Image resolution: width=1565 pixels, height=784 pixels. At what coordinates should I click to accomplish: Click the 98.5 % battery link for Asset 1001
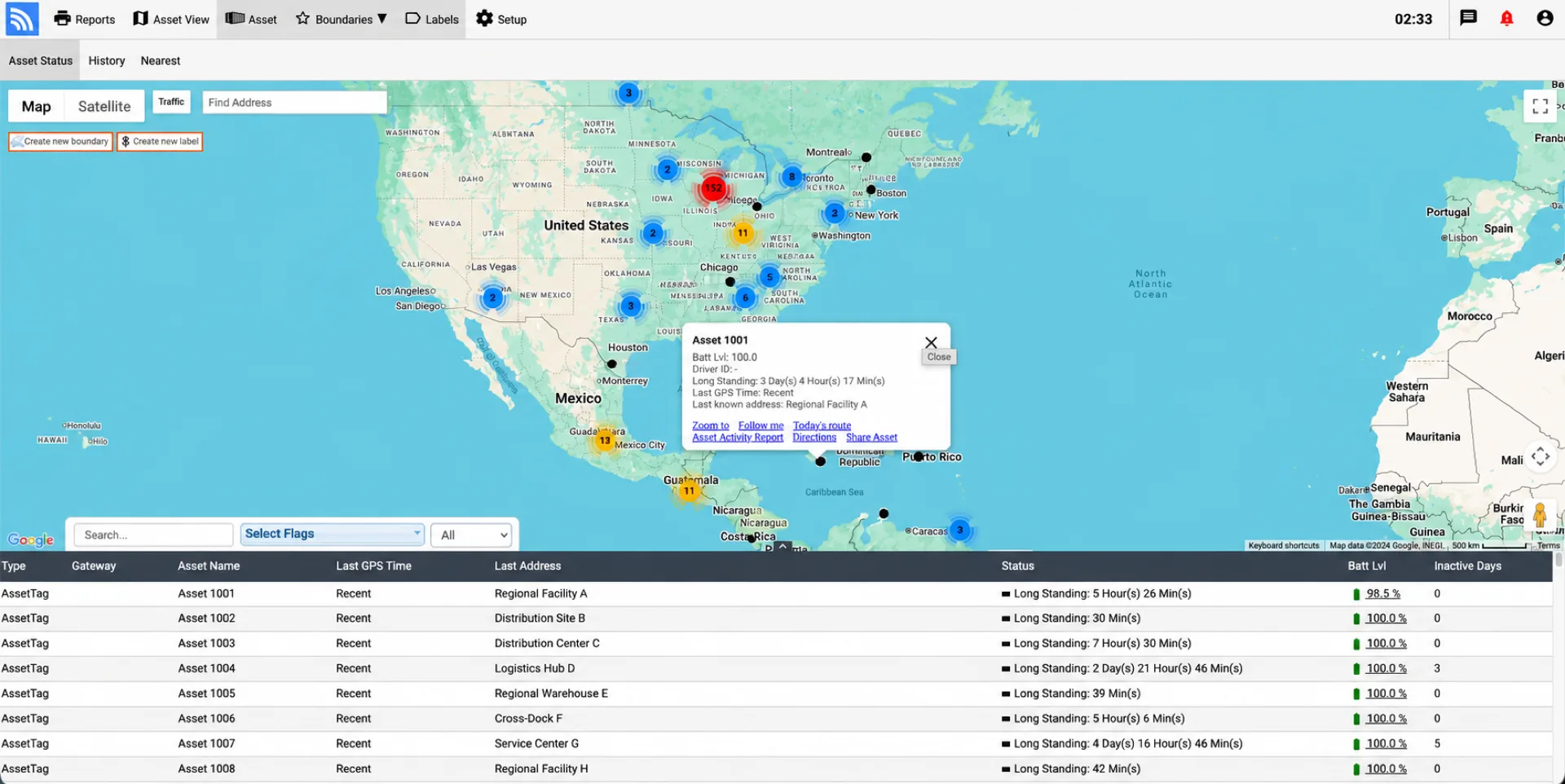point(1383,594)
